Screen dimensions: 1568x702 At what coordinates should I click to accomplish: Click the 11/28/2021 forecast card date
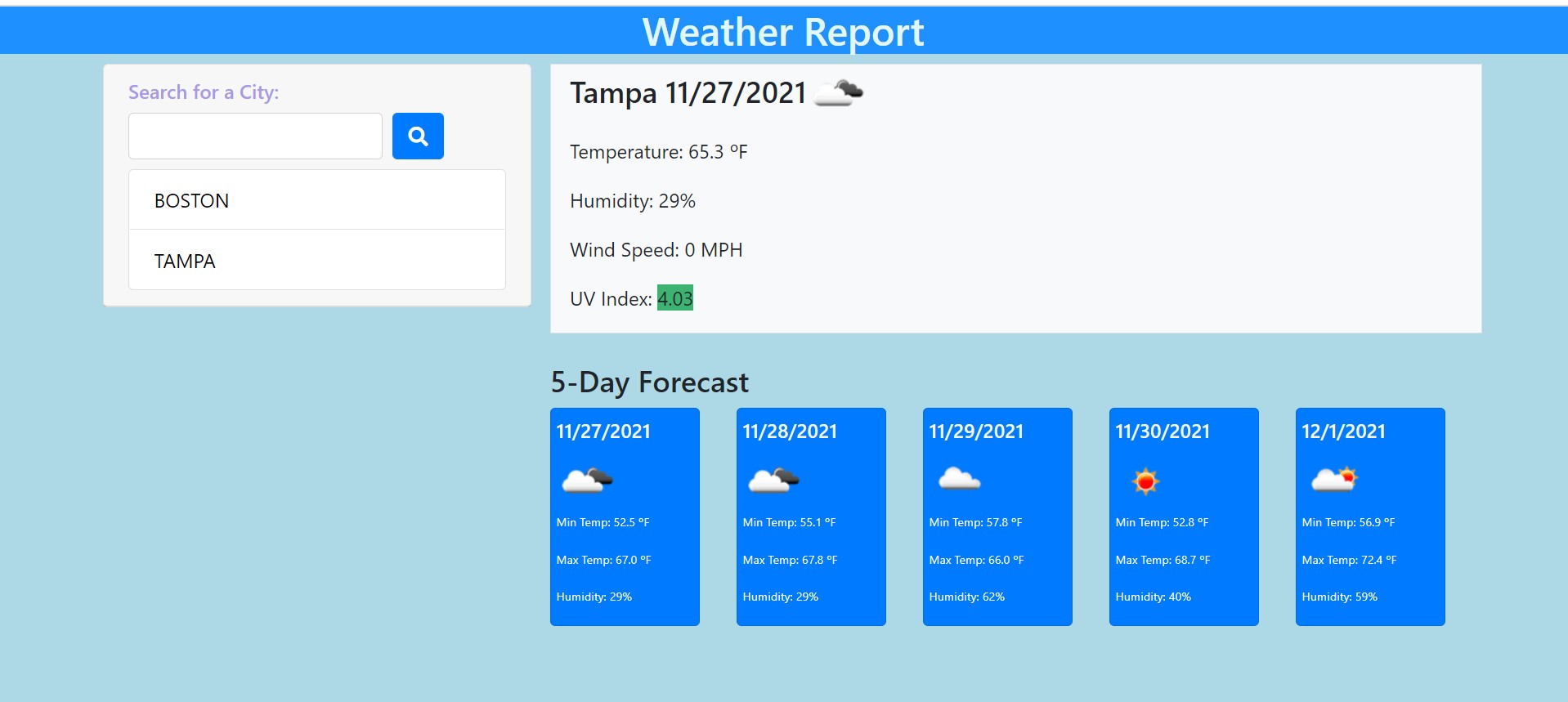(x=790, y=431)
